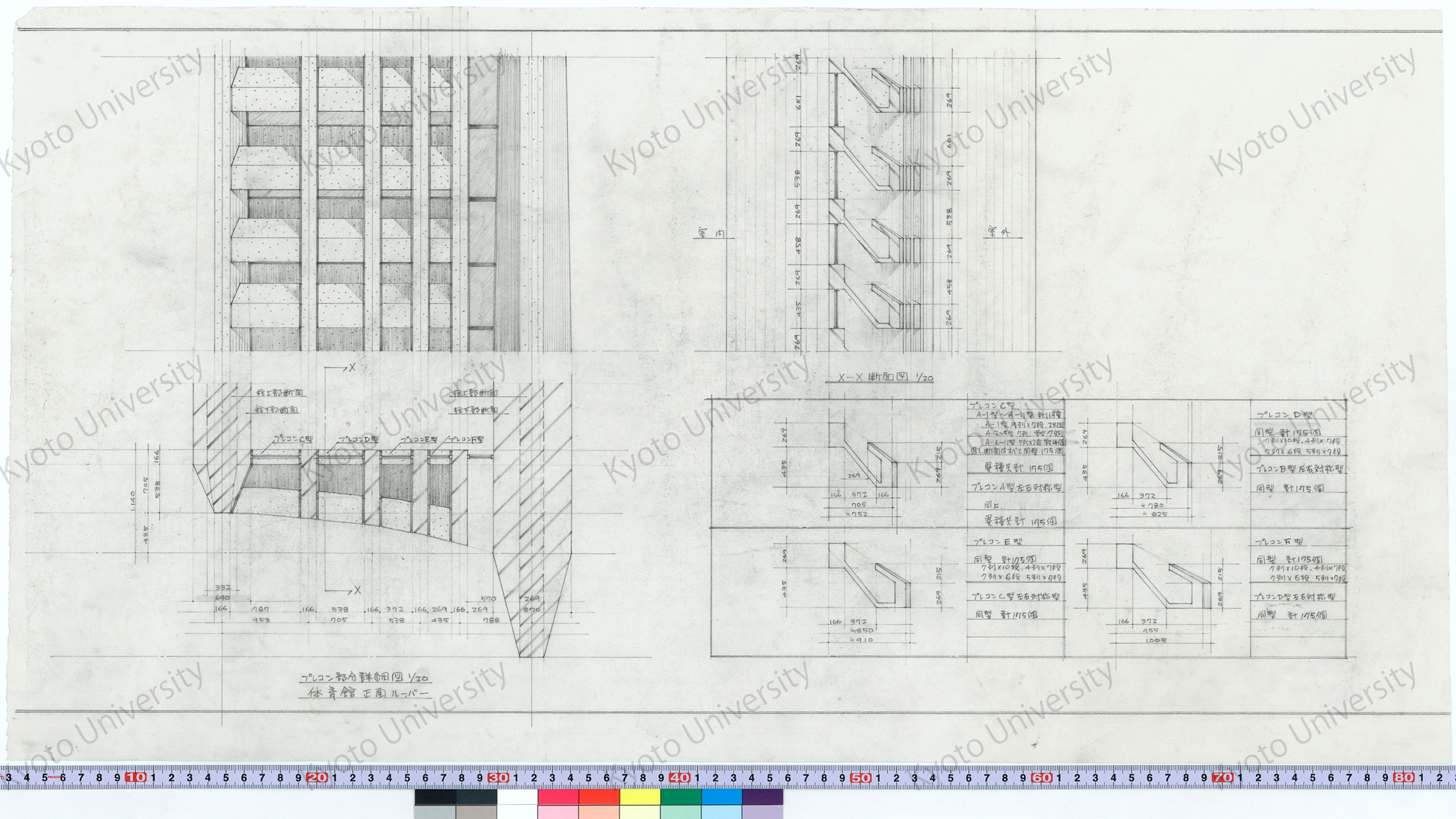Click the red 40 marker on ruler
Viewport: 1456px width, 819px height.
679,777
